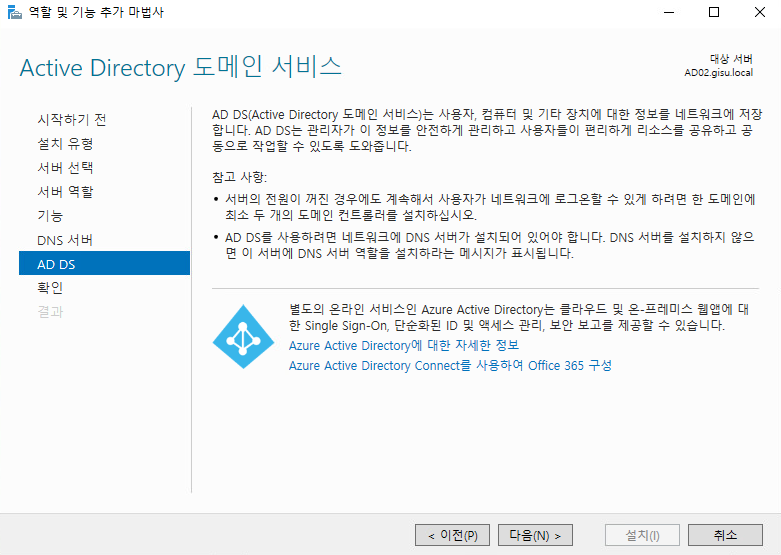781x555 pixels.
Task: Open Azure AD Connect Office 365 구성 link
Action: click(x=450, y=365)
